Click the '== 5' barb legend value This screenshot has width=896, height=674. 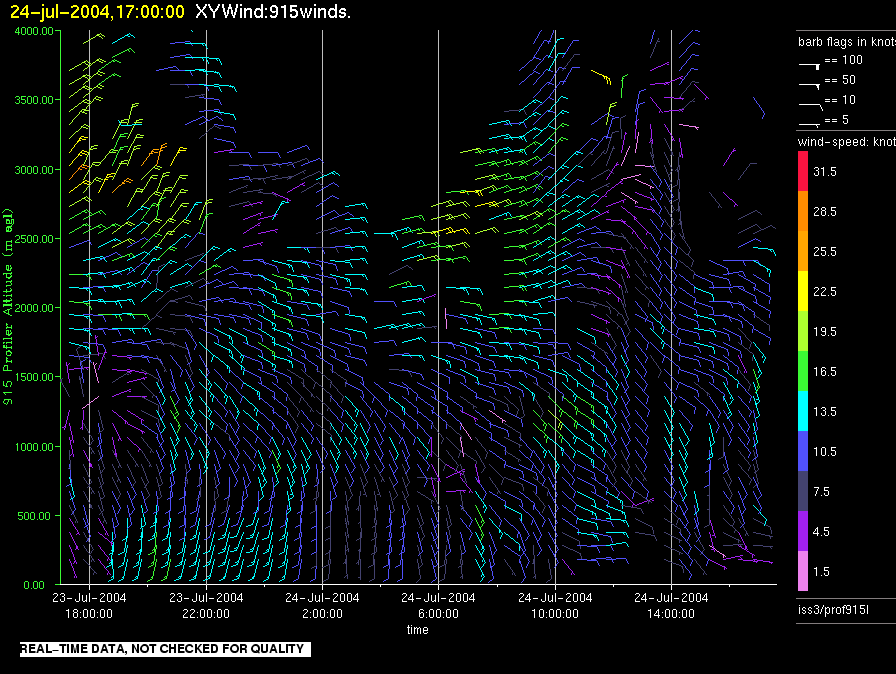[837, 120]
